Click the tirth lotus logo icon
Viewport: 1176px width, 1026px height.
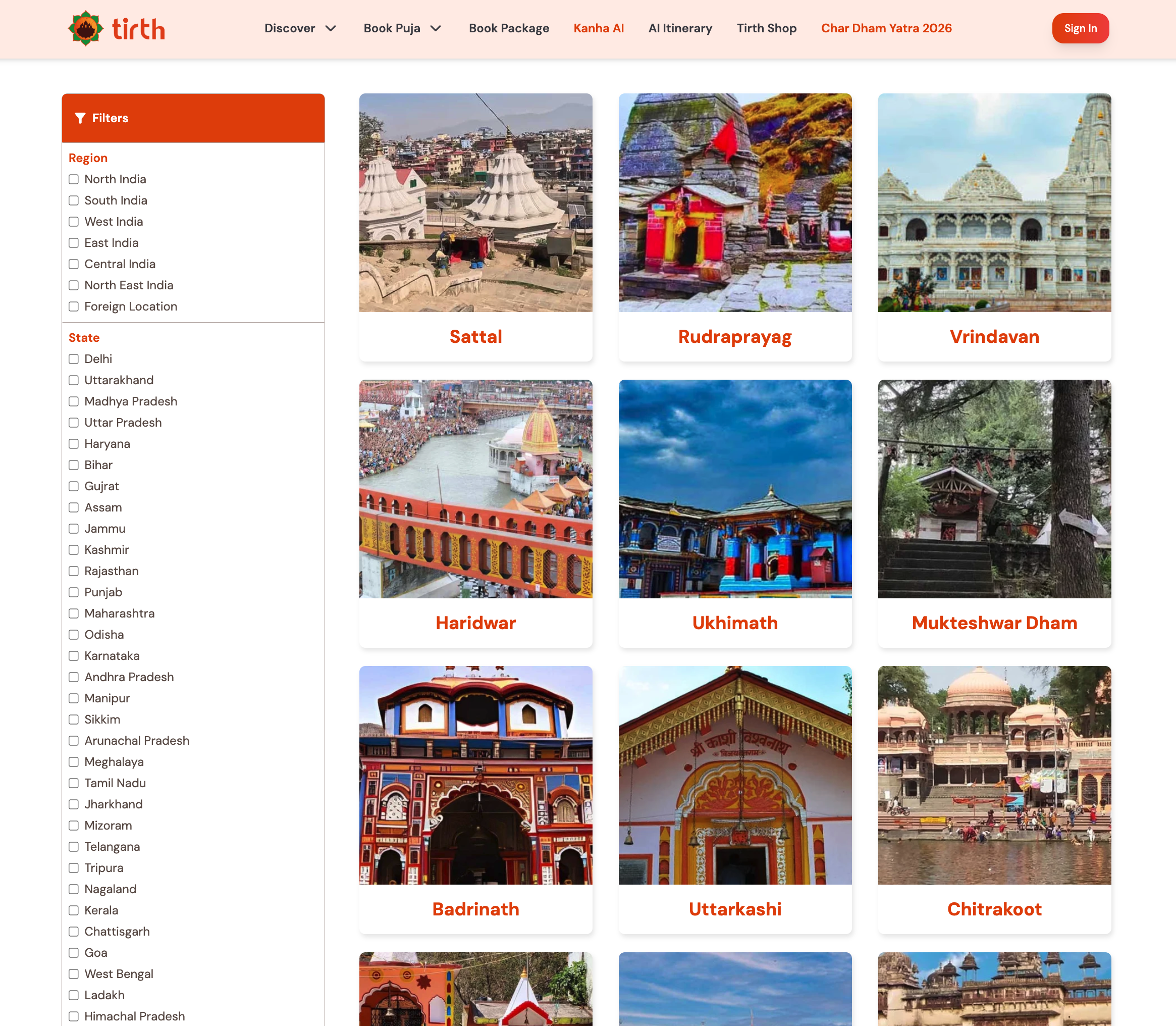(x=86, y=28)
